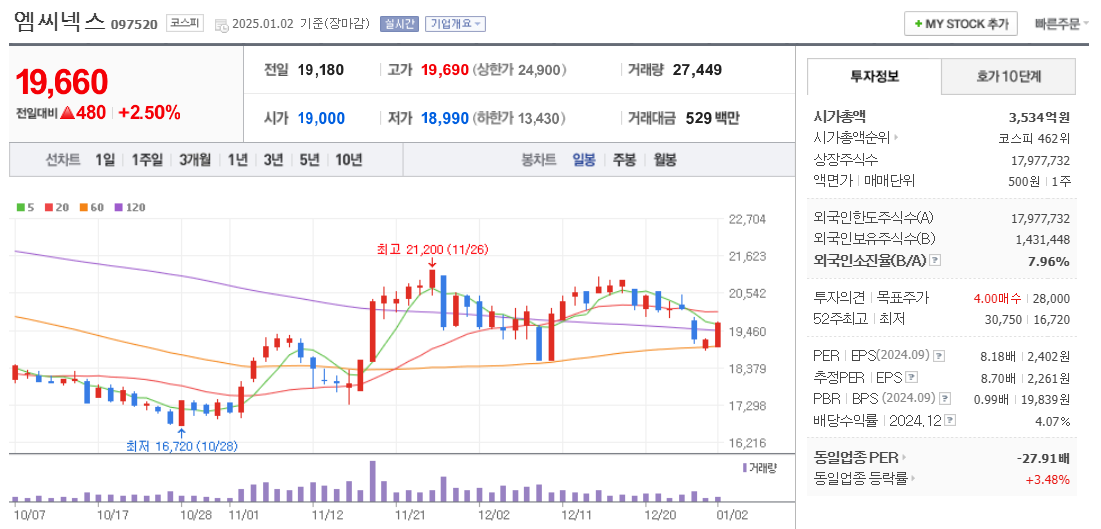The width and height of the screenshot is (1101, 529).
Task: Click the help icon next to 외국인소진율(B/A)
Action: click(x=935, y=261)
